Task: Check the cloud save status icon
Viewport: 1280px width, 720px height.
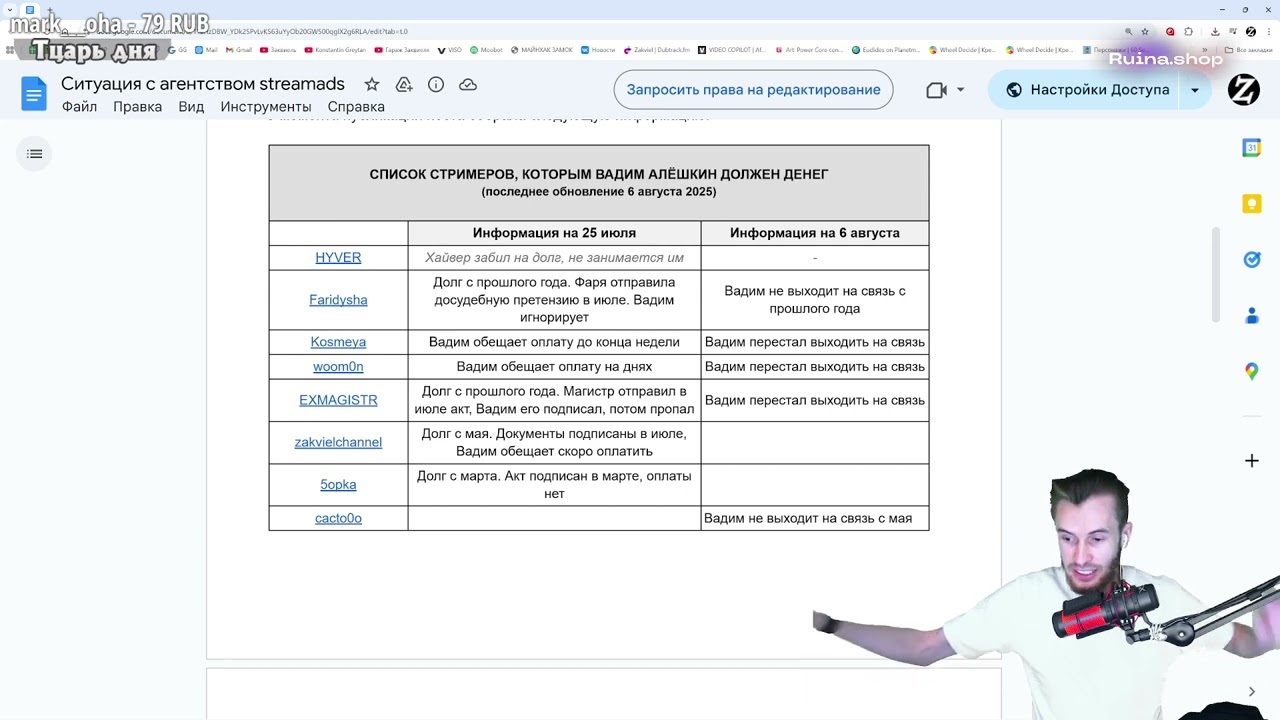Action: (468, 85)
